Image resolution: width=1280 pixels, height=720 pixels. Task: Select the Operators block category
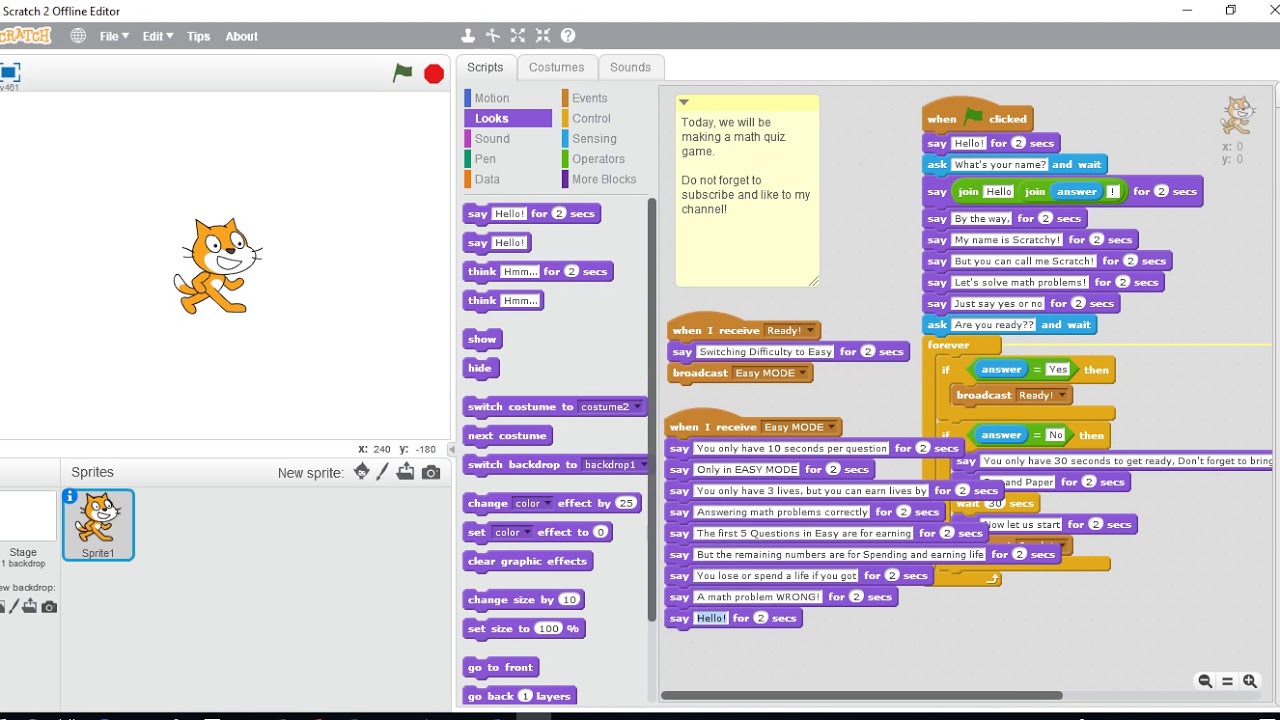click(x=603, y=159)
